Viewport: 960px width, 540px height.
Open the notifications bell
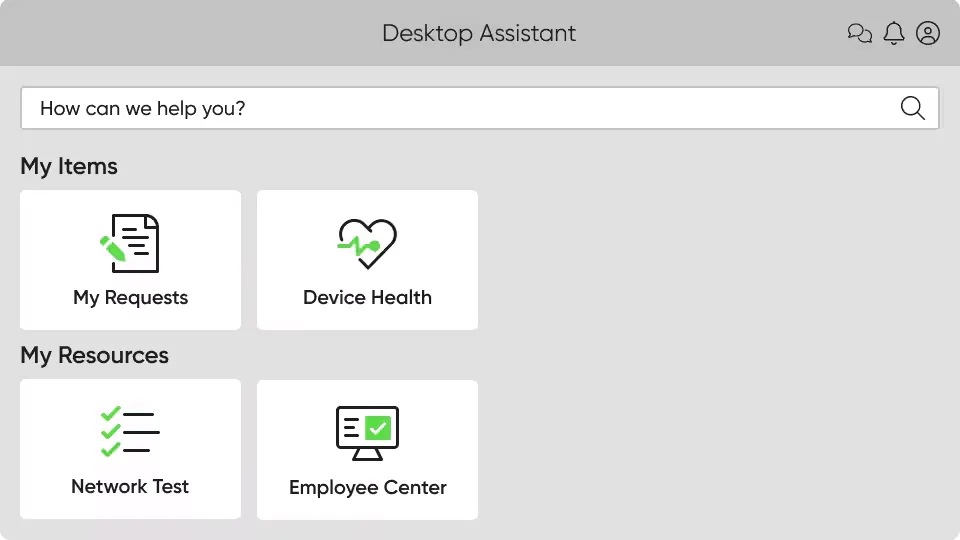[894, 33]
